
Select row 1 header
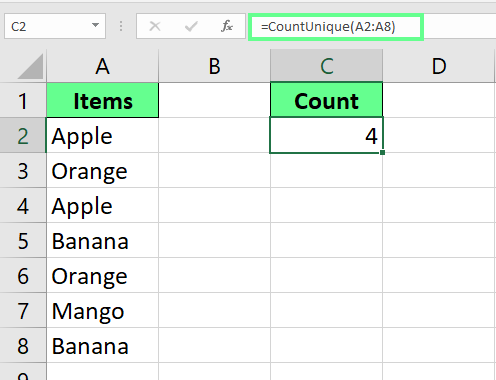23,101
